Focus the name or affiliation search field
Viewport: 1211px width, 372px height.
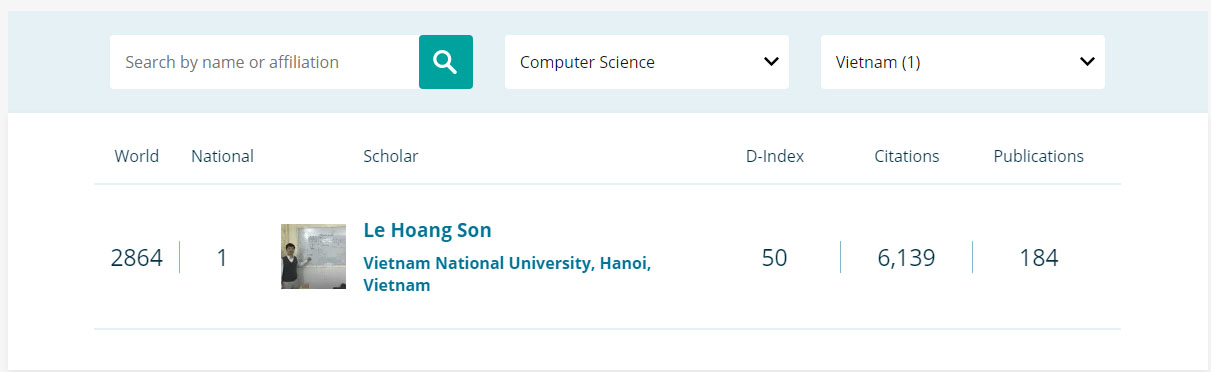(x=264, y=62)
